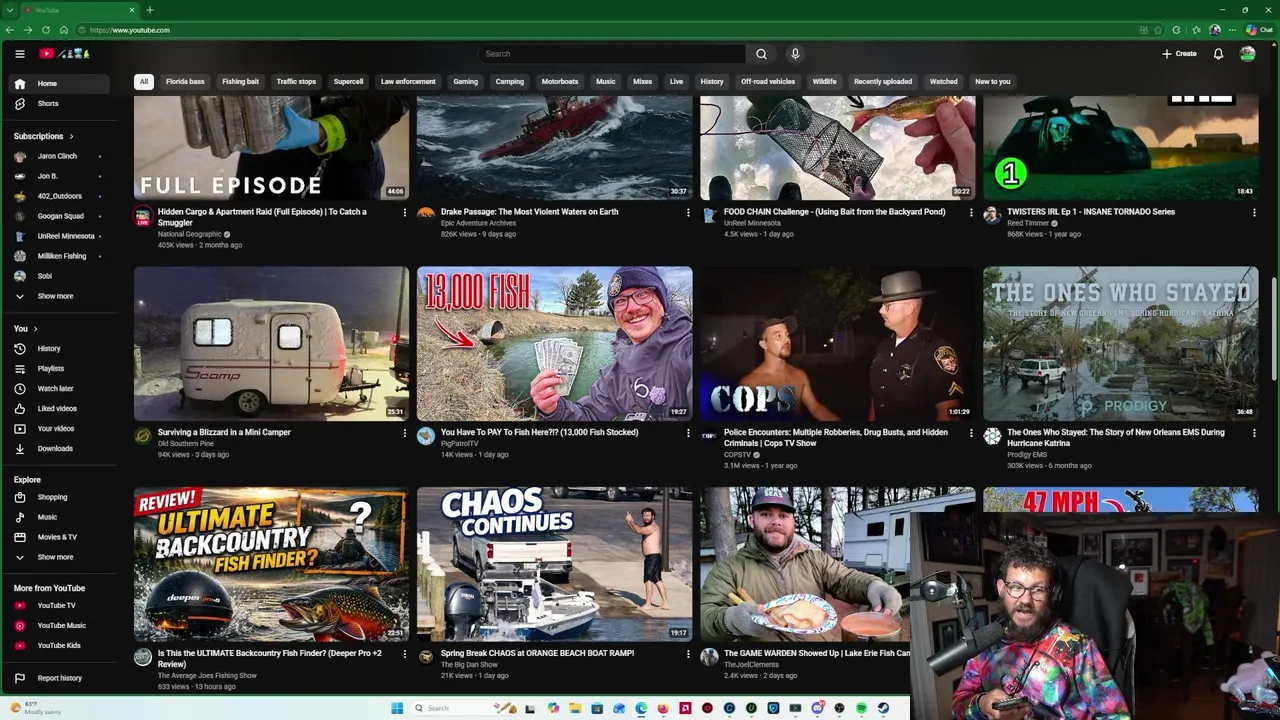Image resolution: width=1280 pixels, height=720 pixels.
Task: Start voice search with the microphone icon
Action: 795,54
